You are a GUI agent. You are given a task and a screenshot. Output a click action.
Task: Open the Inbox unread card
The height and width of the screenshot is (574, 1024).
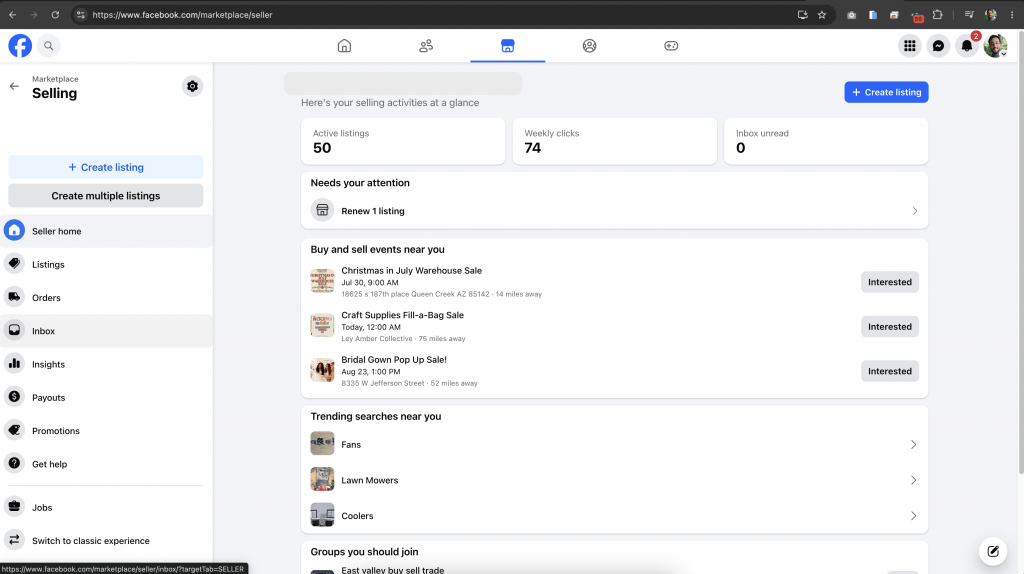(826, 141)
